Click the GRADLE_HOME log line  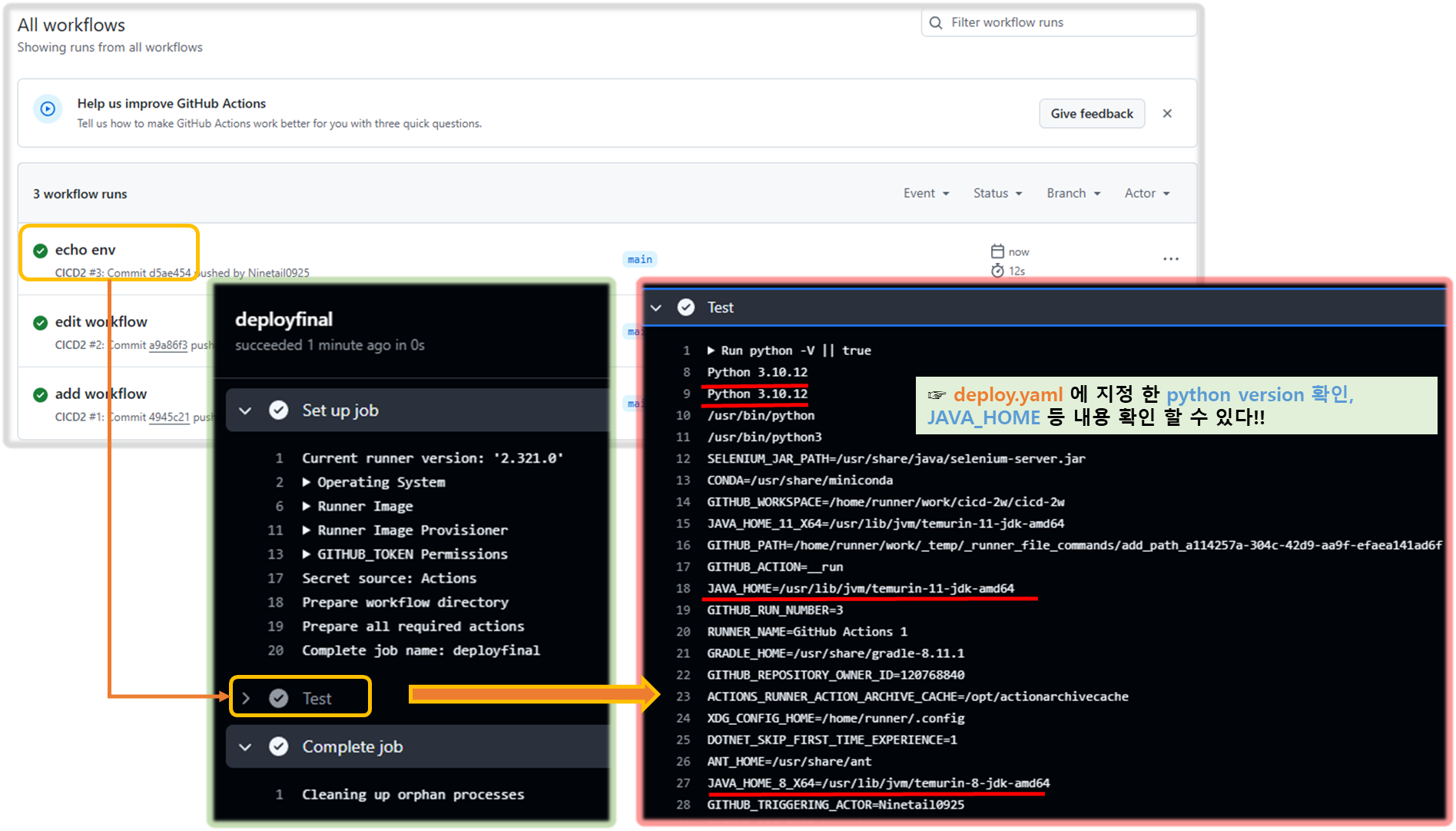(835, 653)
